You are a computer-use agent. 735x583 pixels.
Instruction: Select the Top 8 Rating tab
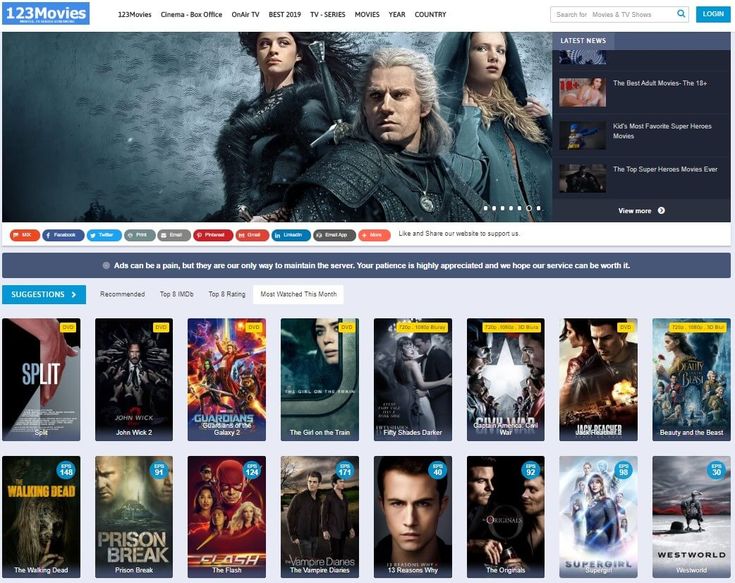tap(227, 294)
